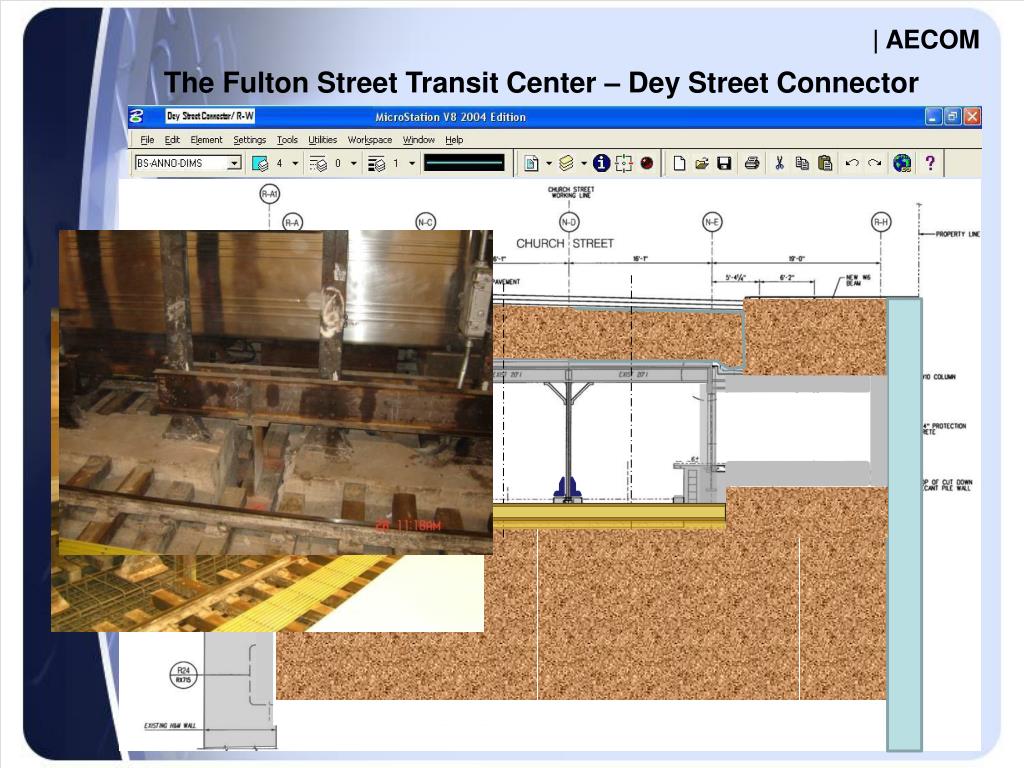Expand the active color dropdown arrow

[x=295, y=163]
